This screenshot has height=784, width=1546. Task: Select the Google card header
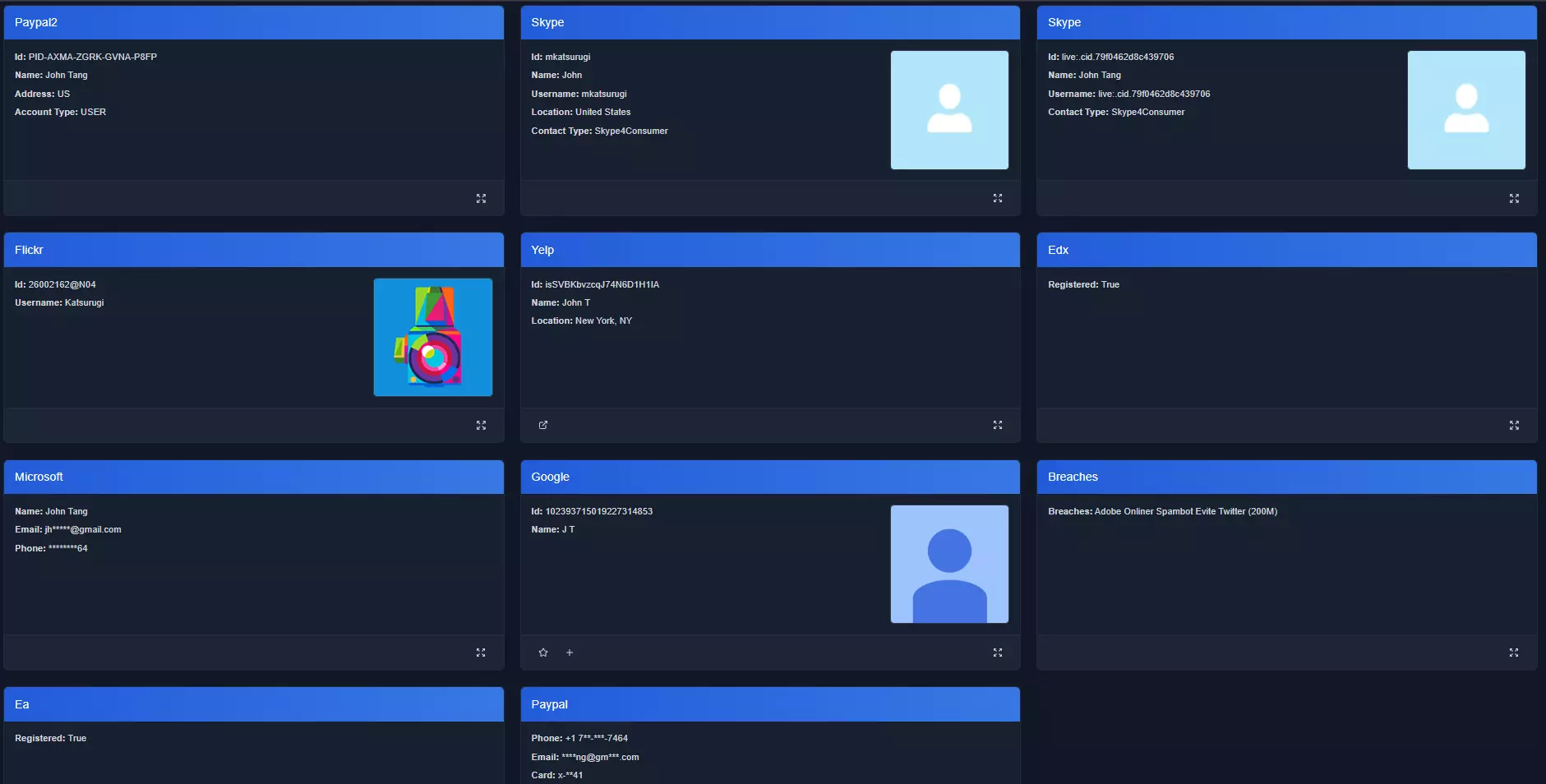pos(770,477)
